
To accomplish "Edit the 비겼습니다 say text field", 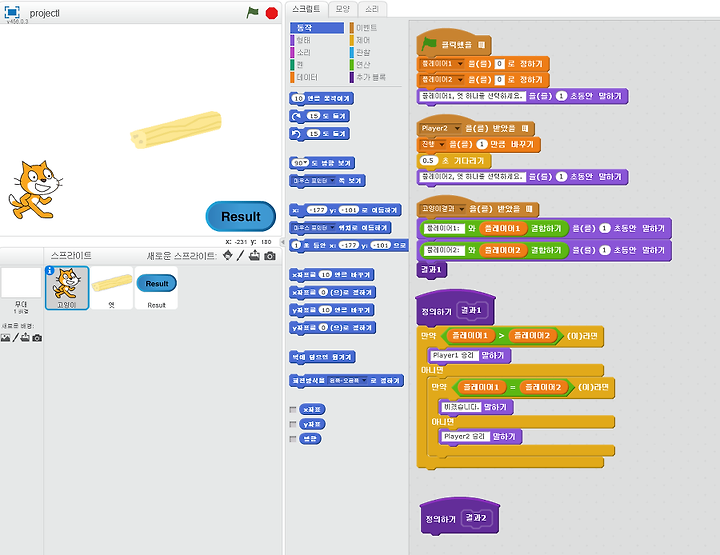I will pyautogui.click(x=461, y=407).
